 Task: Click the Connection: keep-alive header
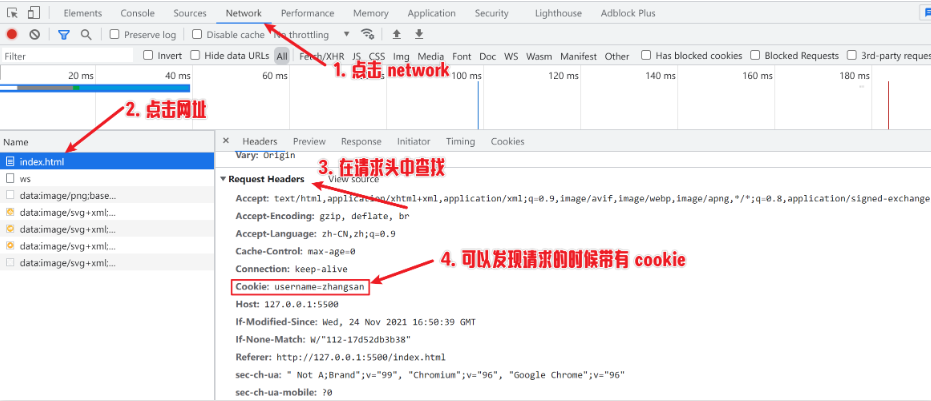[x=292, y=269]
